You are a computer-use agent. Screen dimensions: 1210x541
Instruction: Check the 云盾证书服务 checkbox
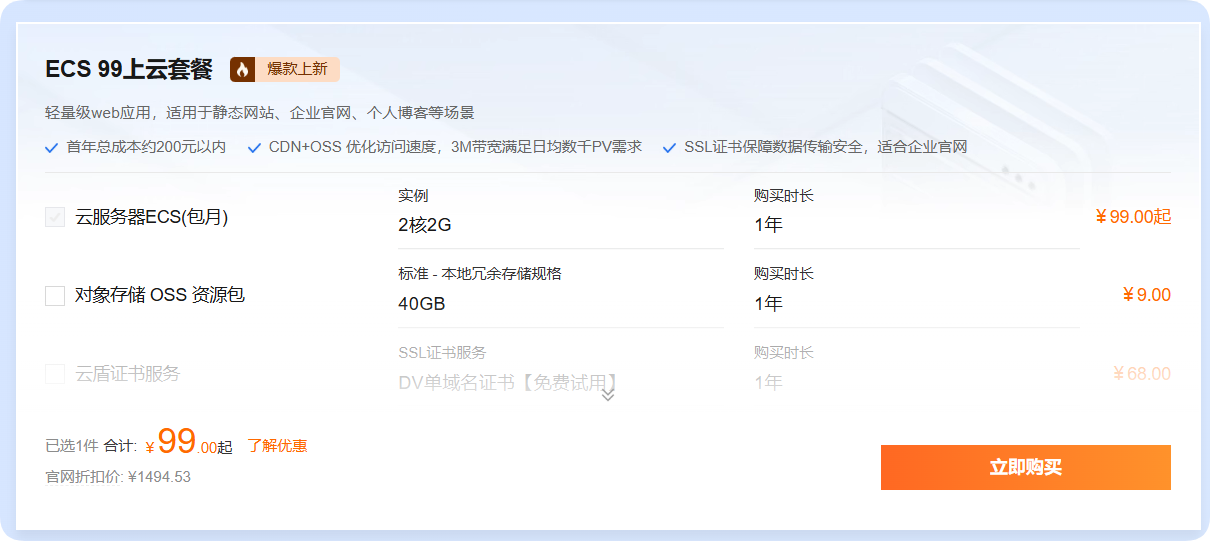pyautogui.click(x=55, y=374)
